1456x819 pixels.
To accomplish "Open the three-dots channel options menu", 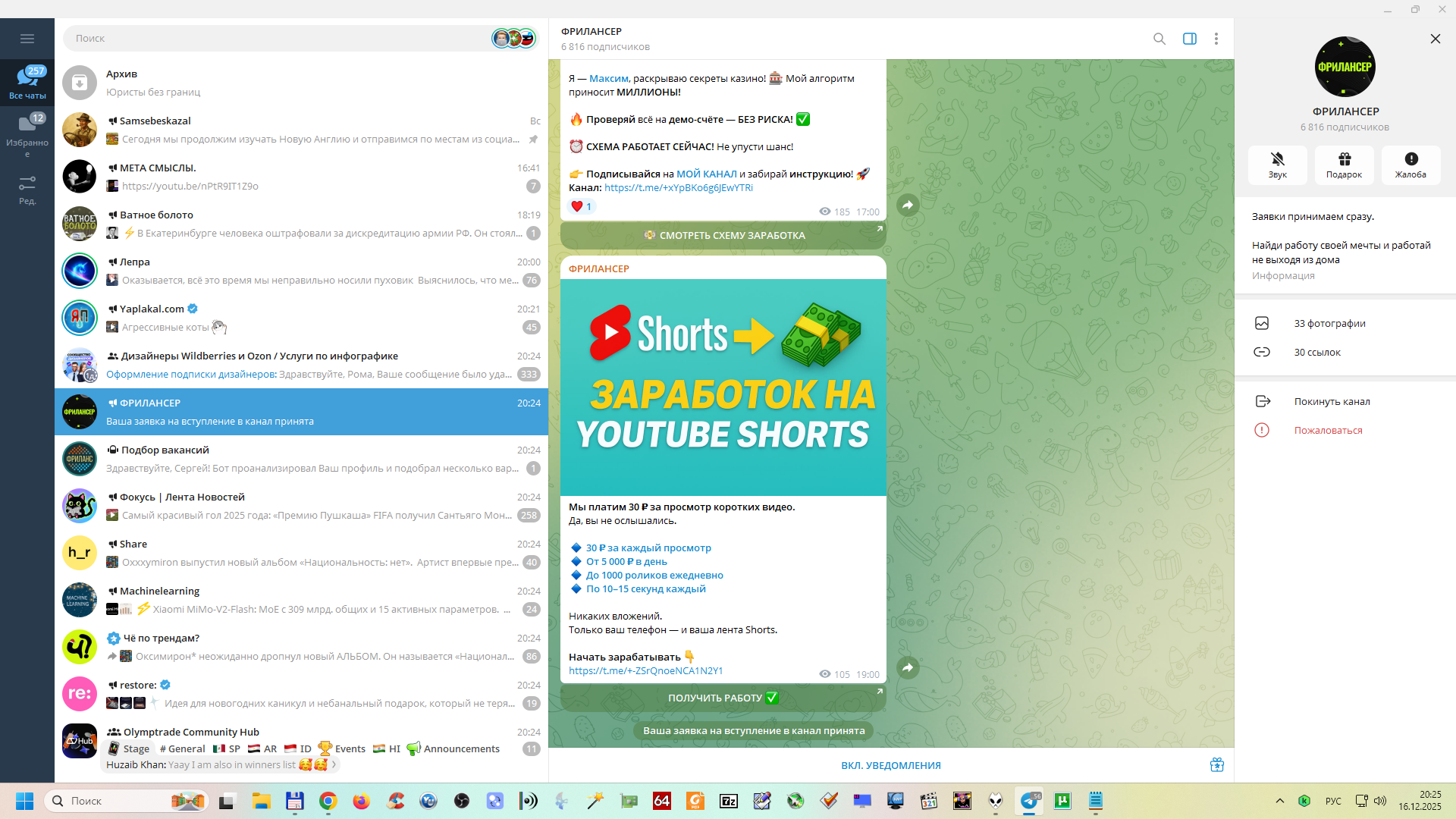I will point(1216,39).
